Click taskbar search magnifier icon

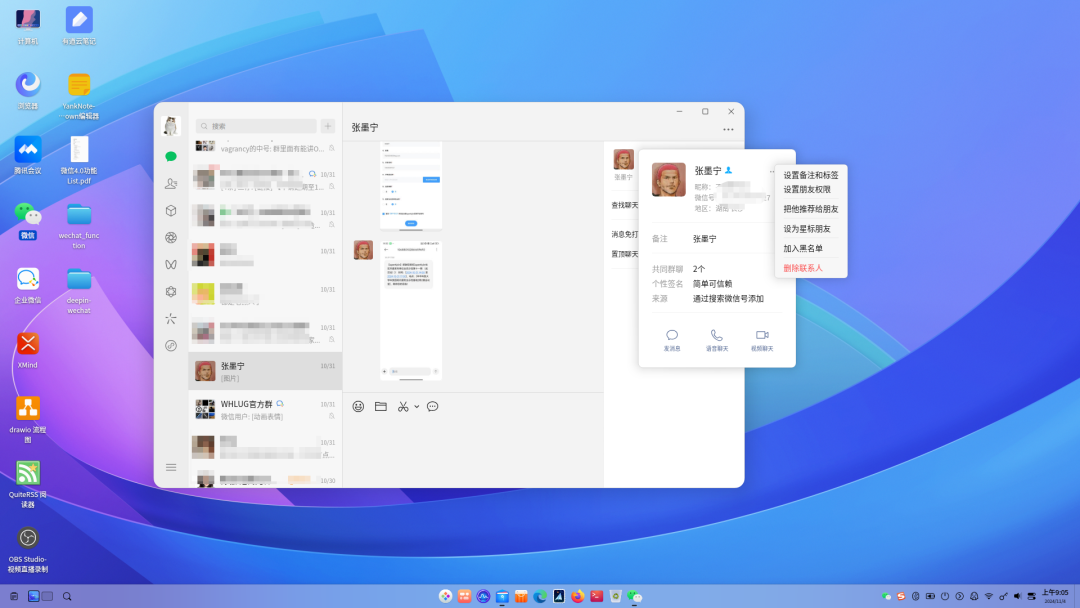[x=67, y=596]
